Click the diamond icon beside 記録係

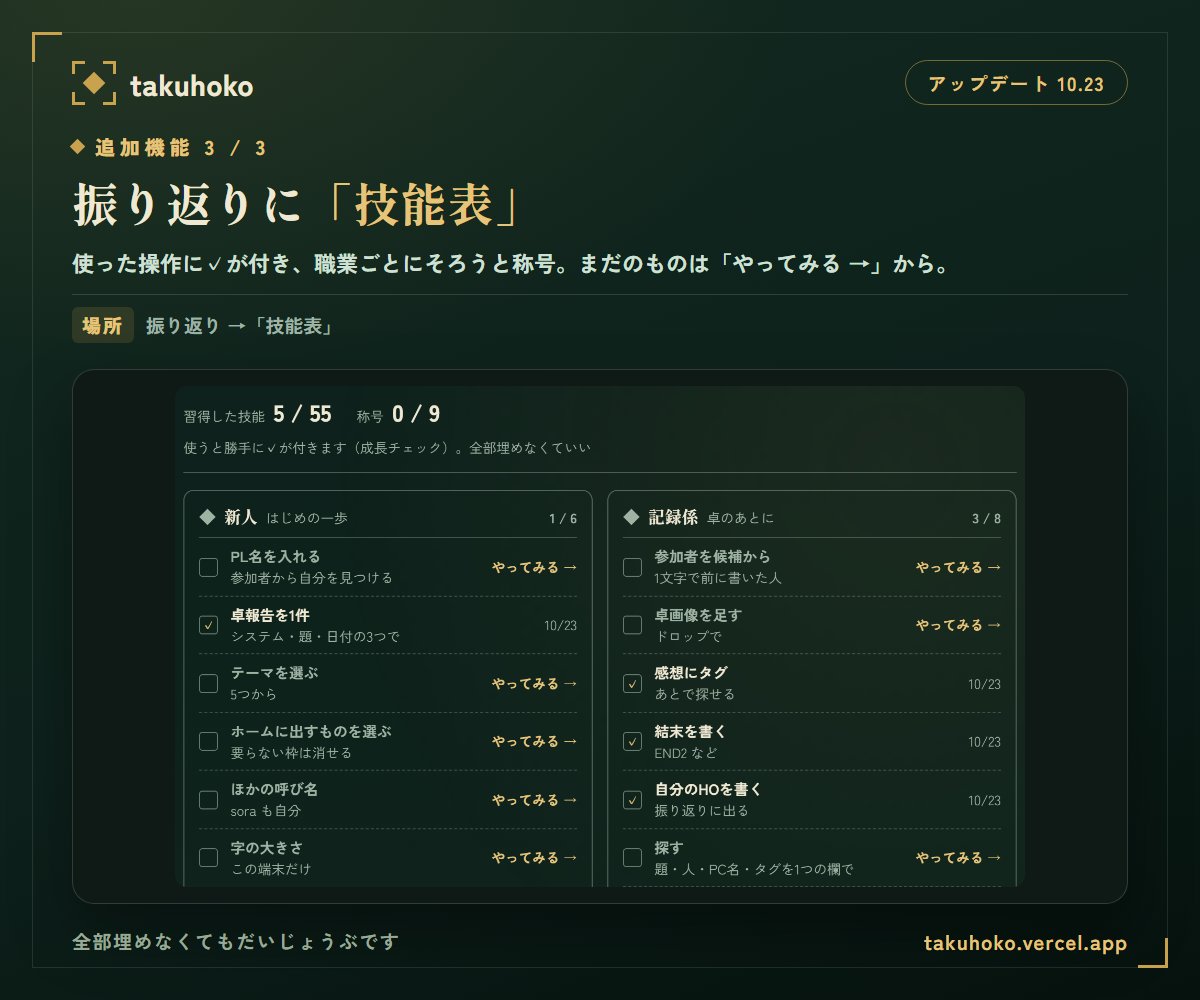(631, 517)
